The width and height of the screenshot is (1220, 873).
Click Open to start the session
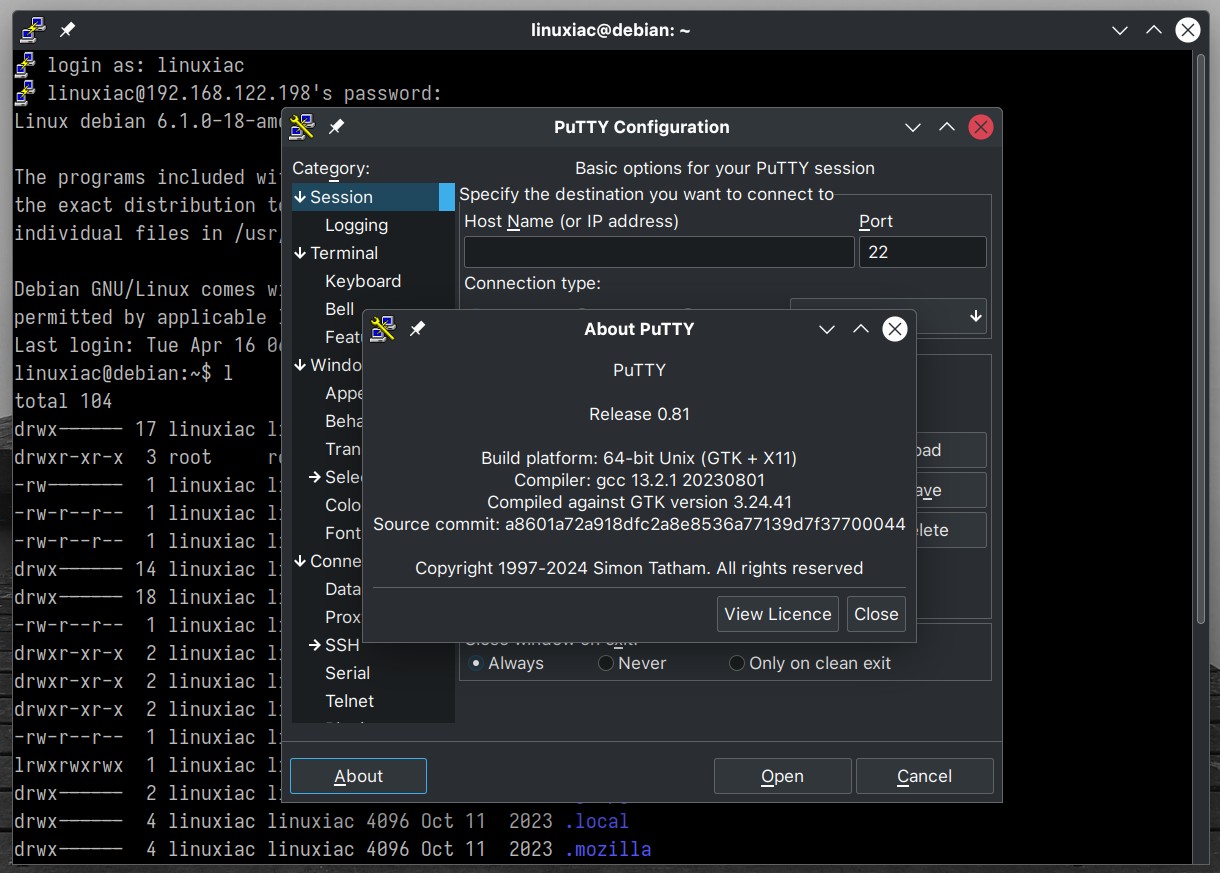tap(782, 776)
